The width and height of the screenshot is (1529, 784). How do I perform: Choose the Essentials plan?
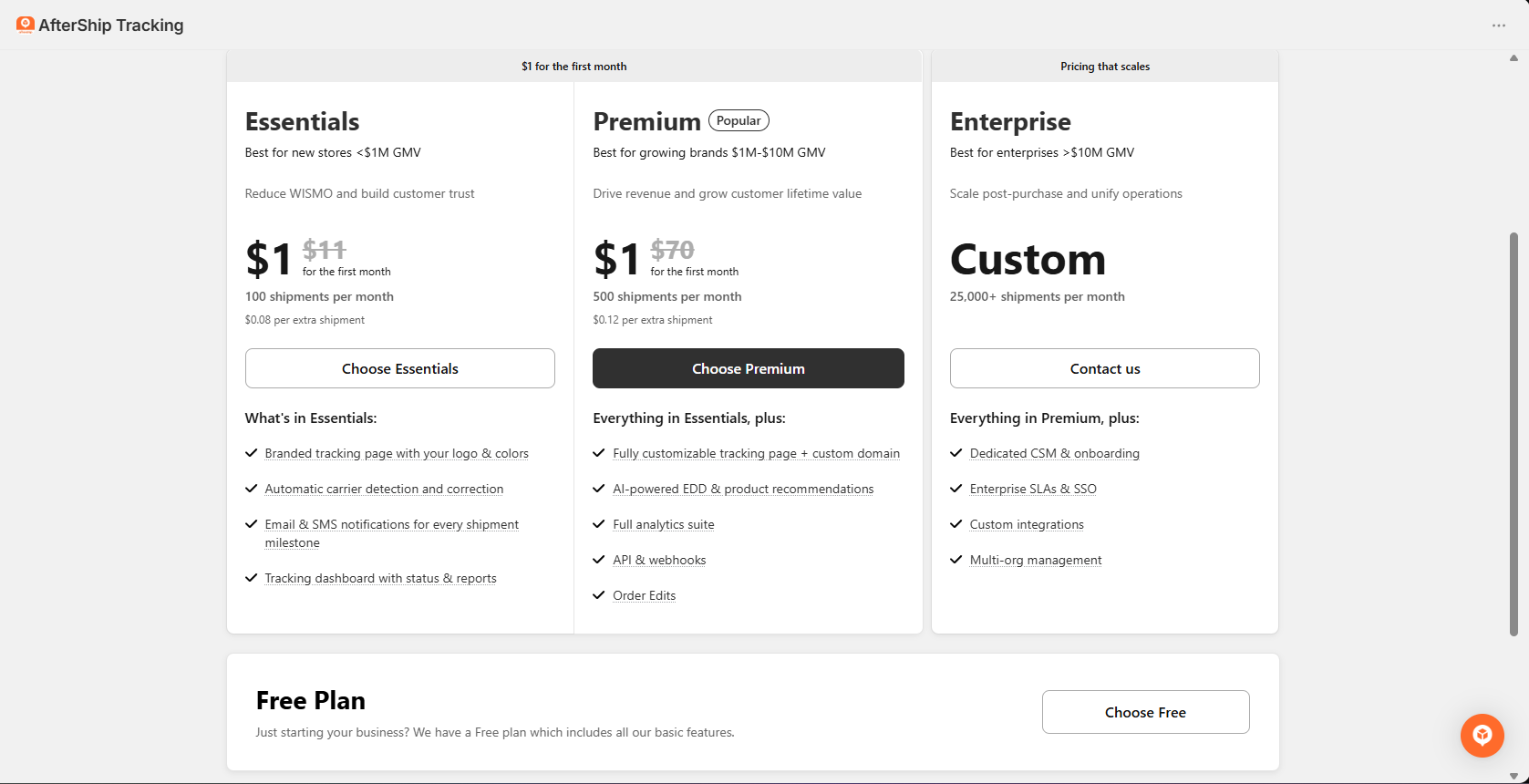[400, 368]
